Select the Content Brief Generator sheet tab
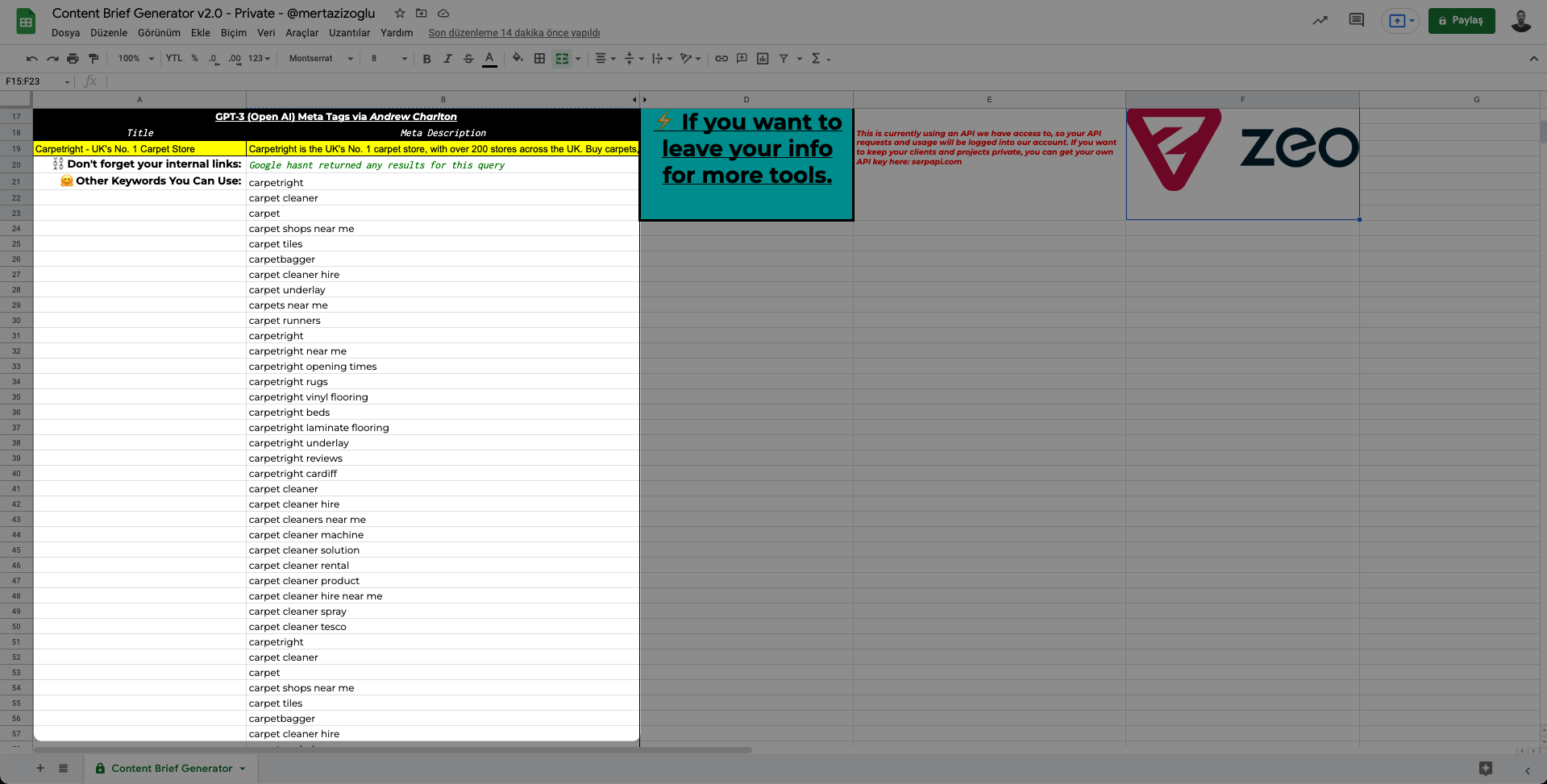The width and height of the screenshot is (1547, 784). (x=170, y=769)
